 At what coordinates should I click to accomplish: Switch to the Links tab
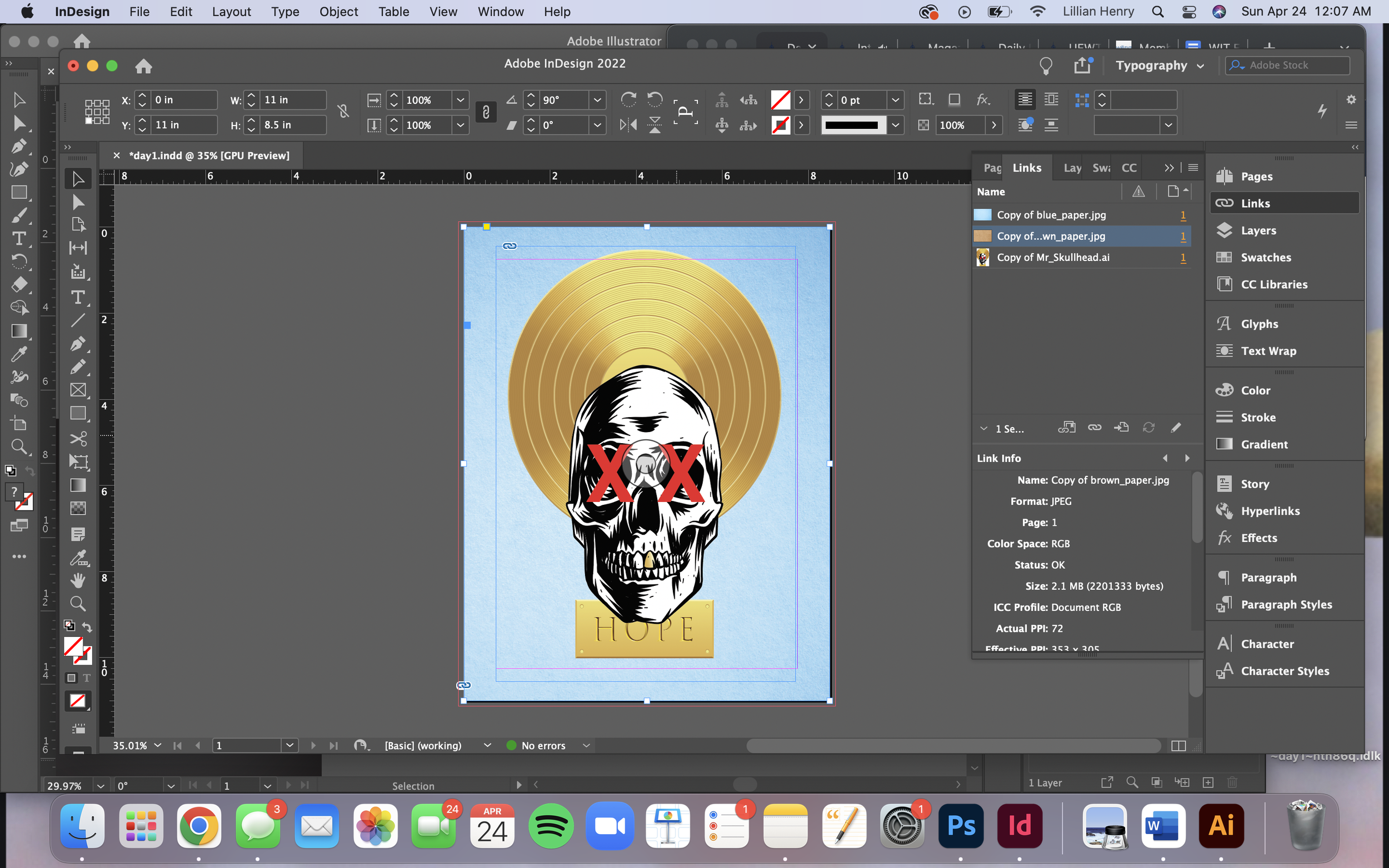[x=1027, y=167]
